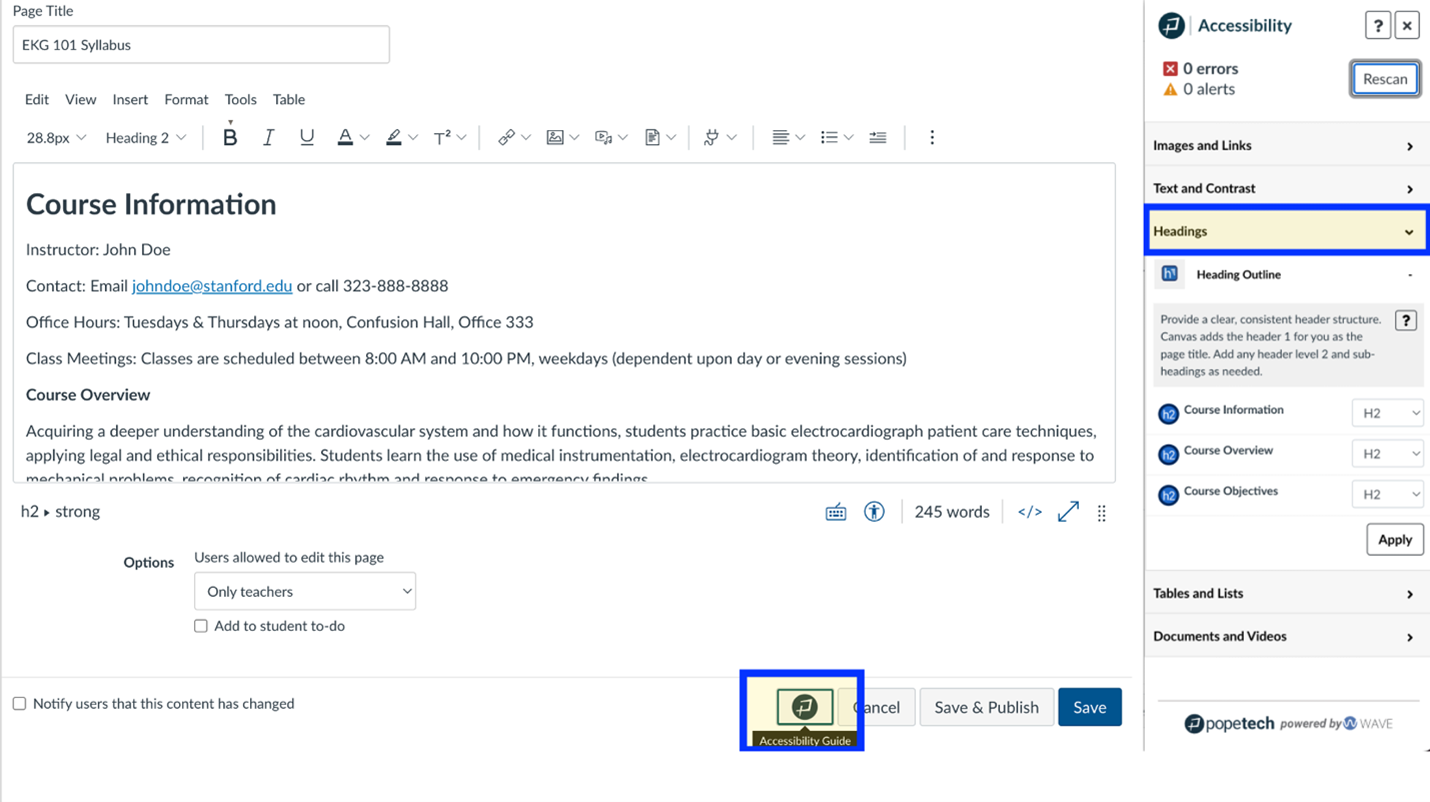1430x802 pixels.
Task: Open help in the Accessibility panel header
Action: (x=1378, y=26)
